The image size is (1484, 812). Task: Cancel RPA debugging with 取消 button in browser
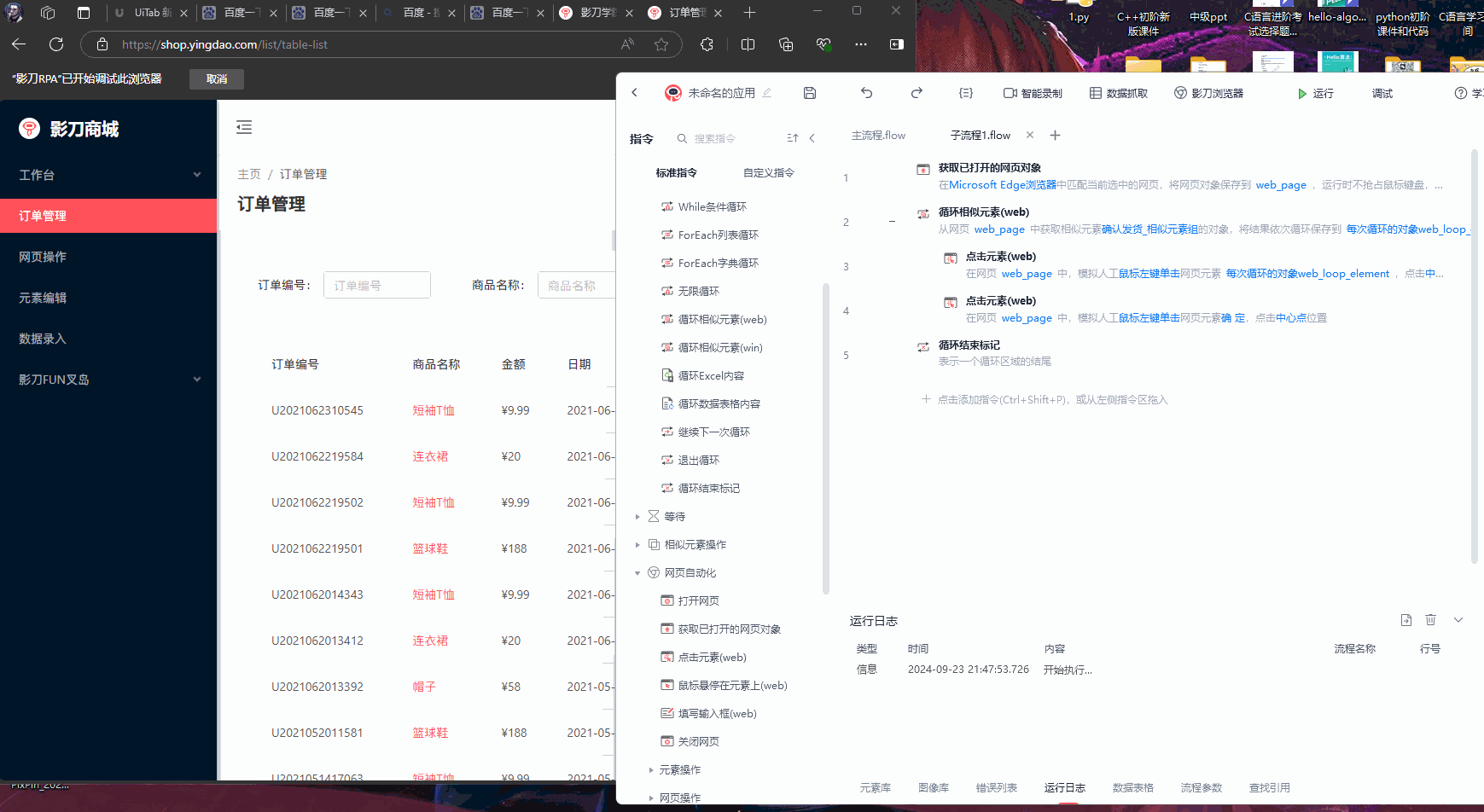[217, 78]
